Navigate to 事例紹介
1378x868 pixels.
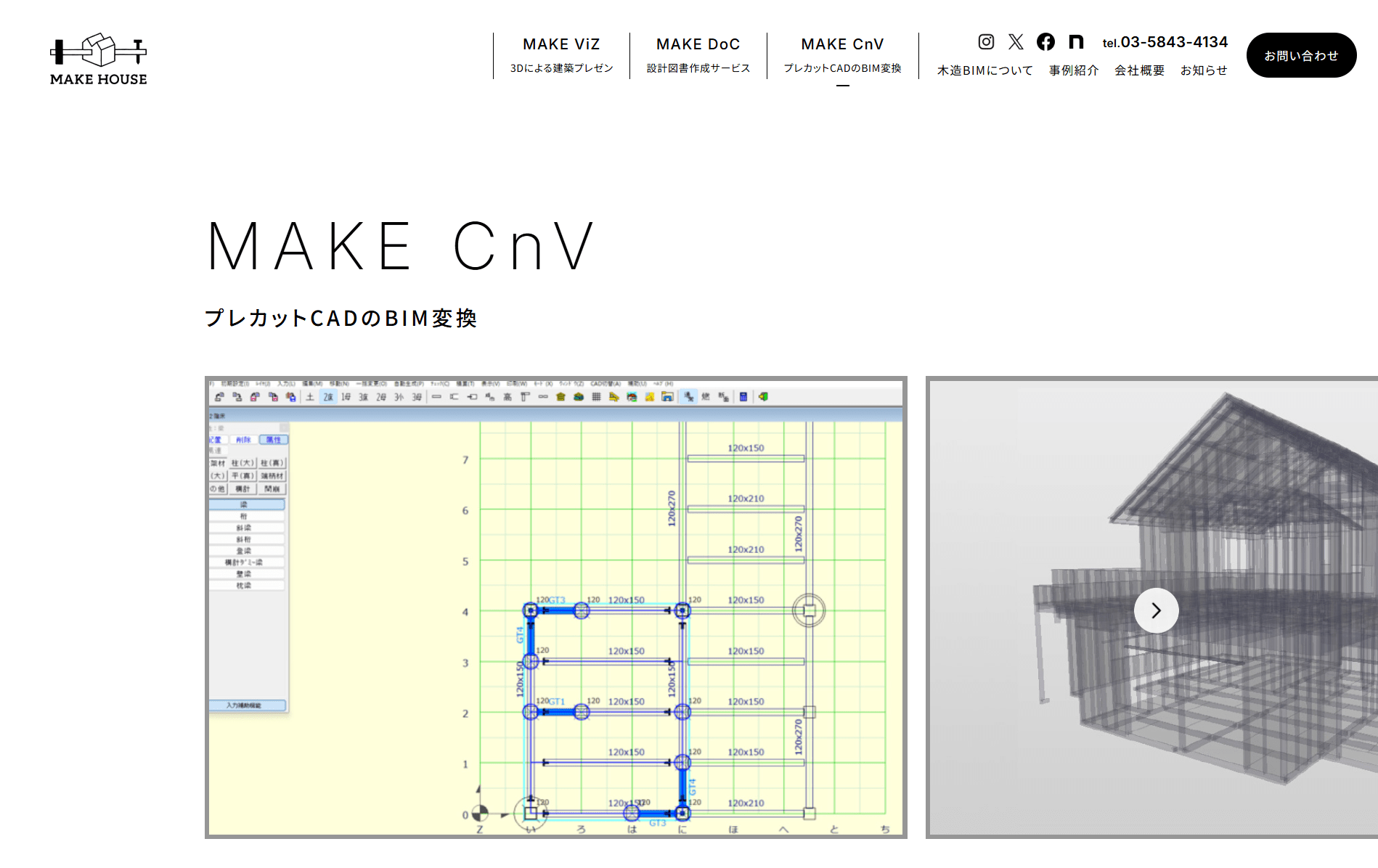[1074, 70]
